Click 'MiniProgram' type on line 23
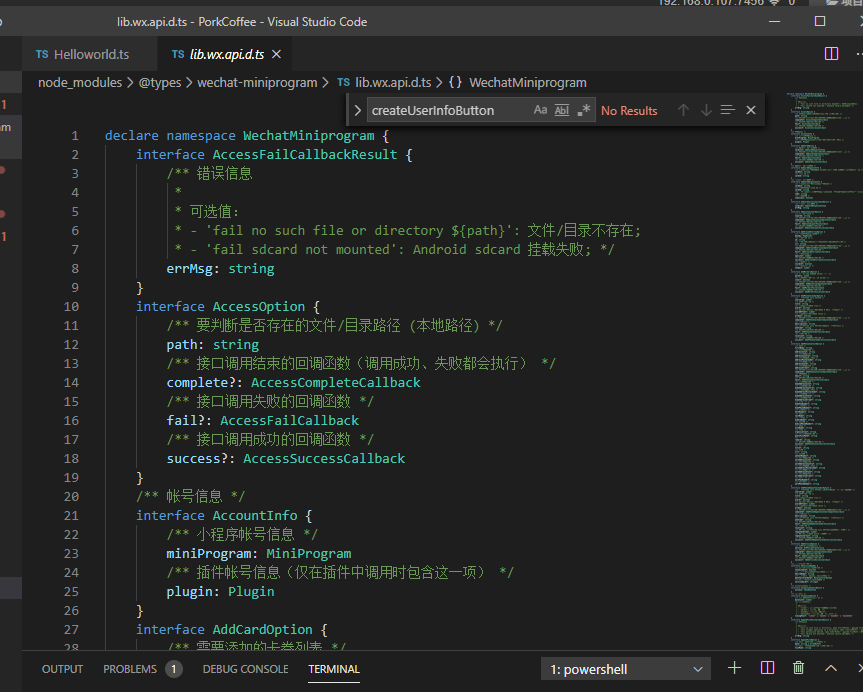This screenshot has width=863, height=692. [x=309, y=554]
